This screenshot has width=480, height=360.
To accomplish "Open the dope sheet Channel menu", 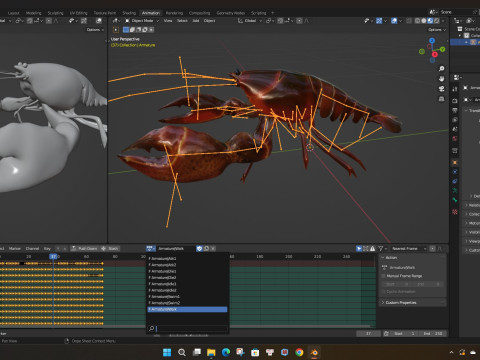I will (32, 249).
